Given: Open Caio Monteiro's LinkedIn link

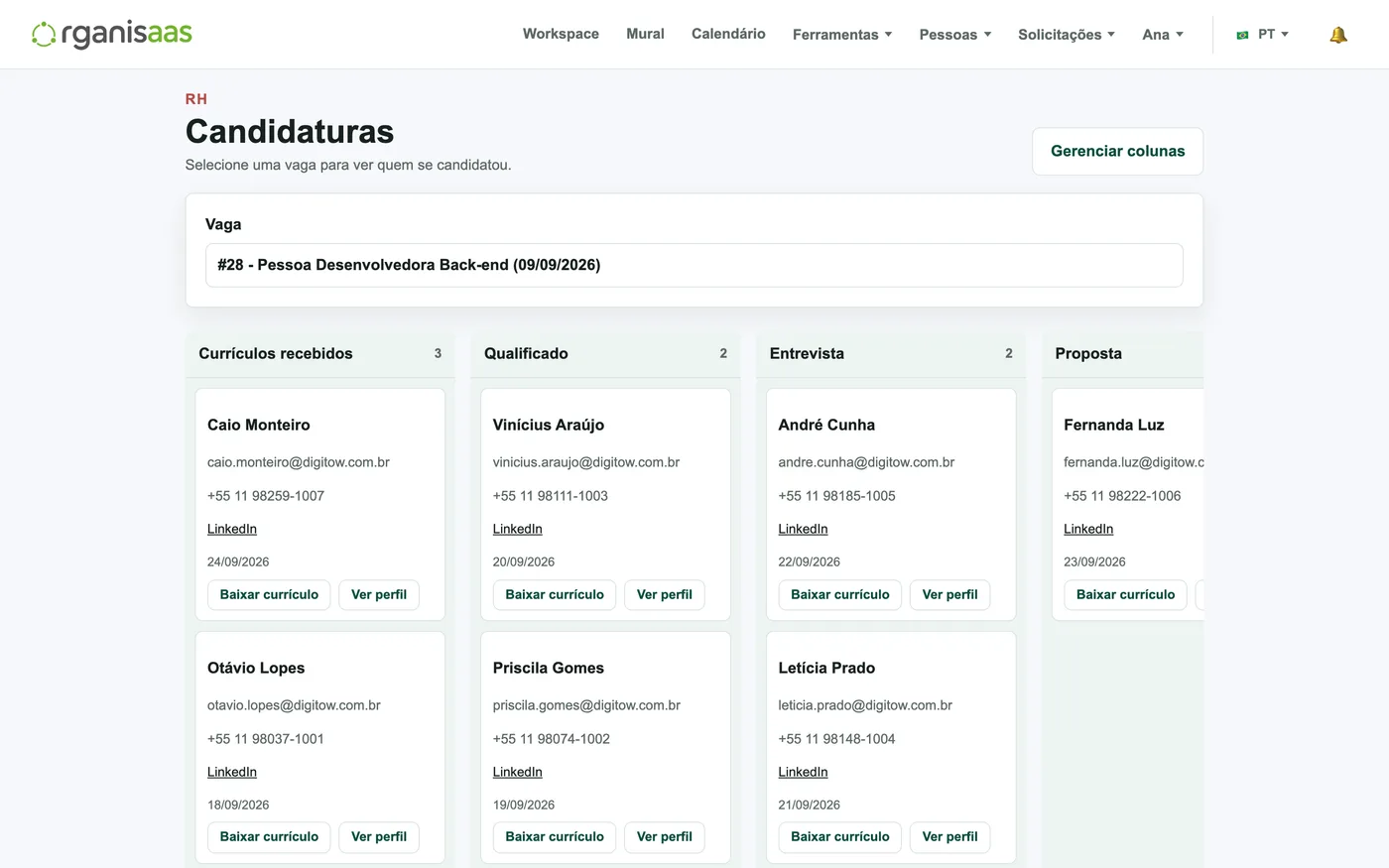Looking at the screenshot, I should click(x=232, y=529).
